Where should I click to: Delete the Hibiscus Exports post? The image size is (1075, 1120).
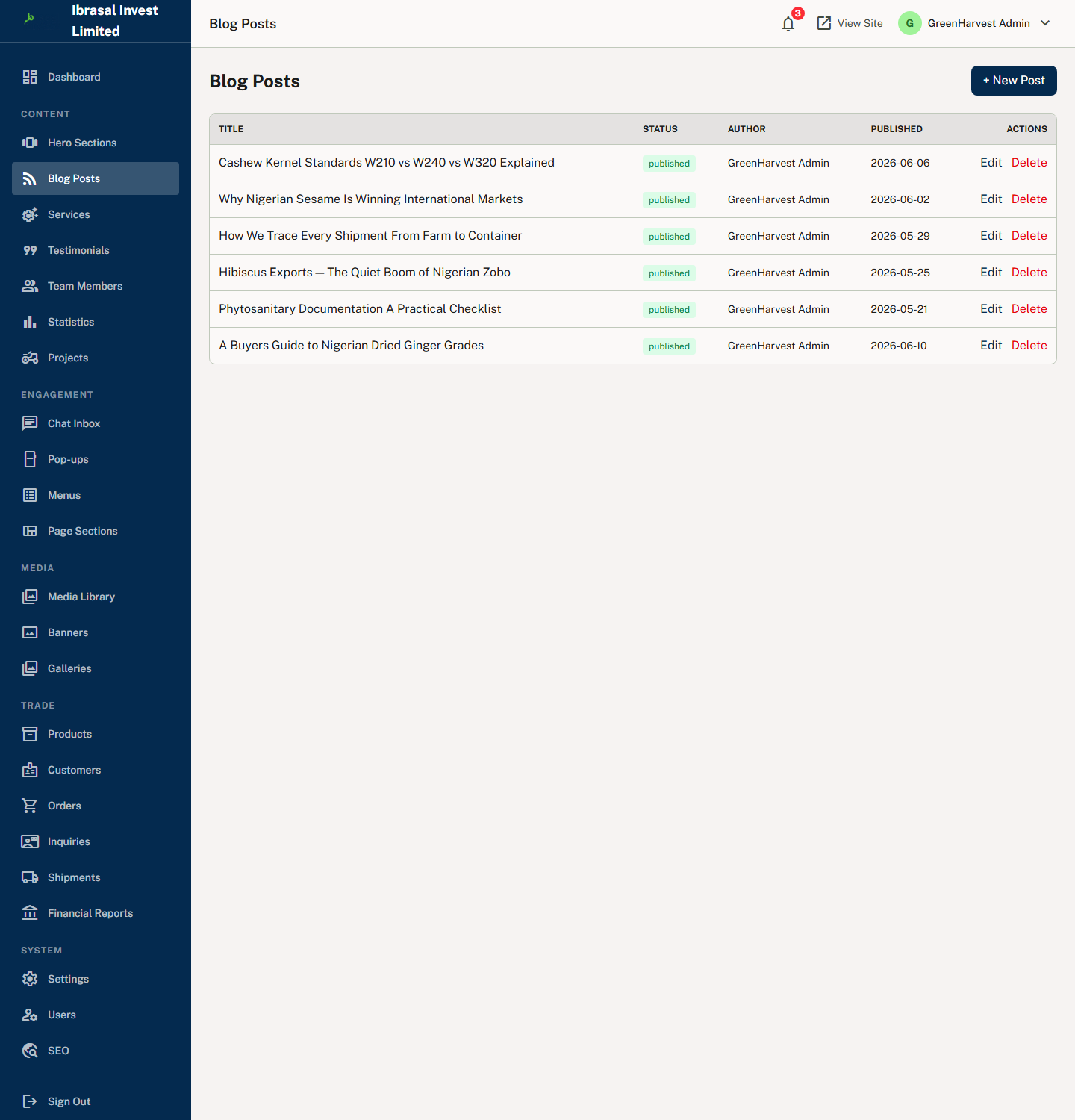[1029, 273]
